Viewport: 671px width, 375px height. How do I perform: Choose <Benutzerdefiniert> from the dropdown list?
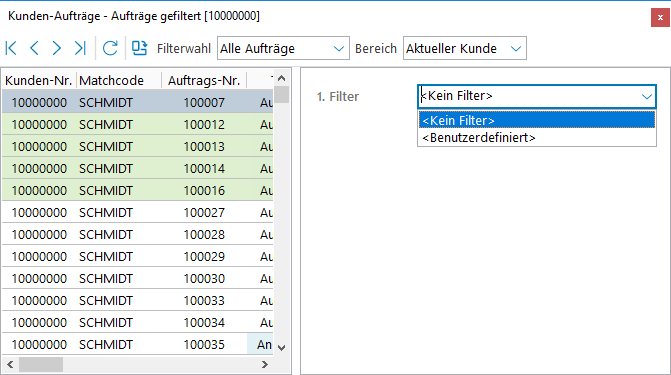537,138
